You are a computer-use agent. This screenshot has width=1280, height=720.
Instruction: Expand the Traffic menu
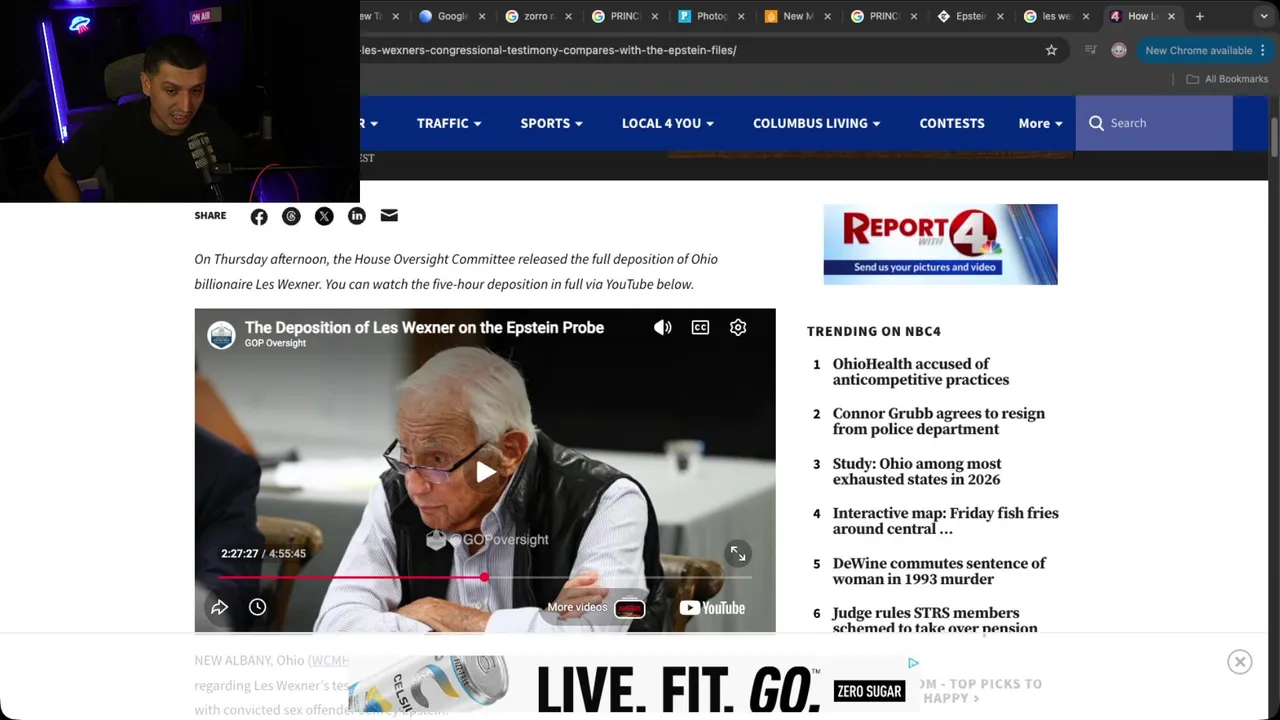point(449,123)
